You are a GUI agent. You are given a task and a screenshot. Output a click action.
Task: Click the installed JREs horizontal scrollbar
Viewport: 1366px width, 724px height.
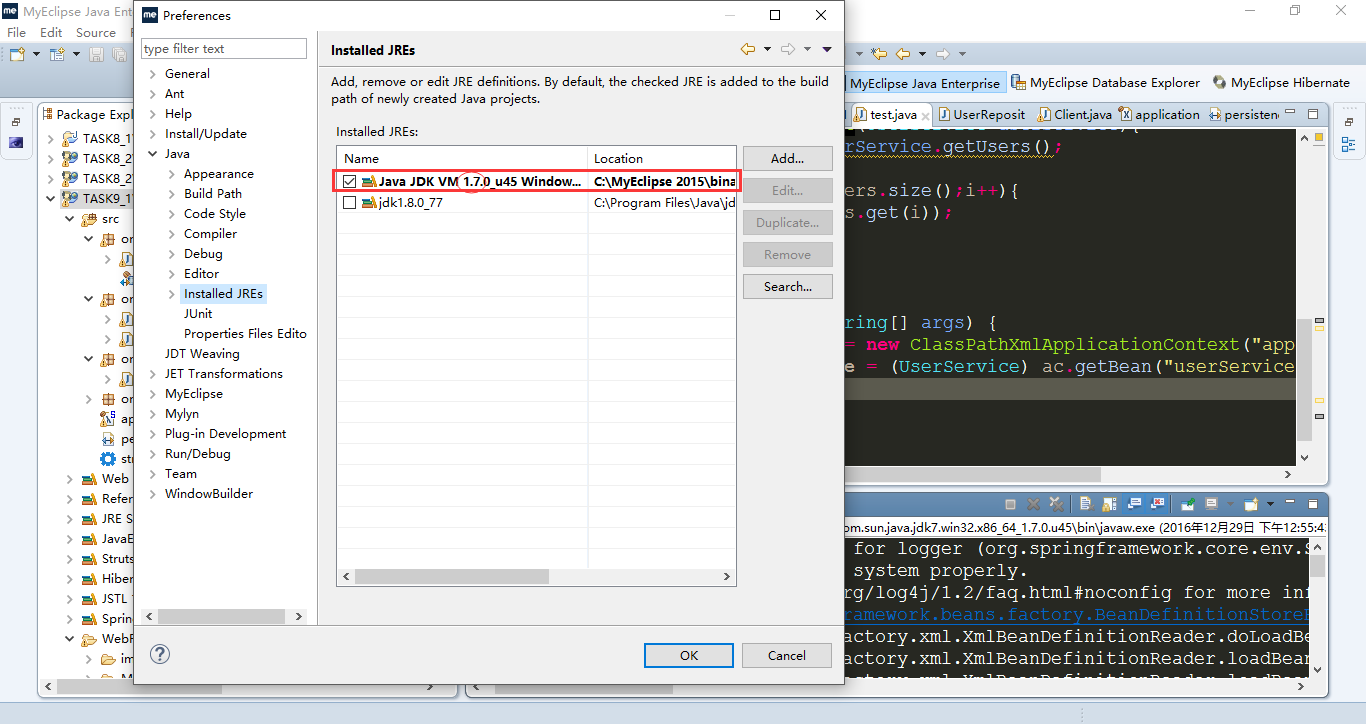click(451, 577)
